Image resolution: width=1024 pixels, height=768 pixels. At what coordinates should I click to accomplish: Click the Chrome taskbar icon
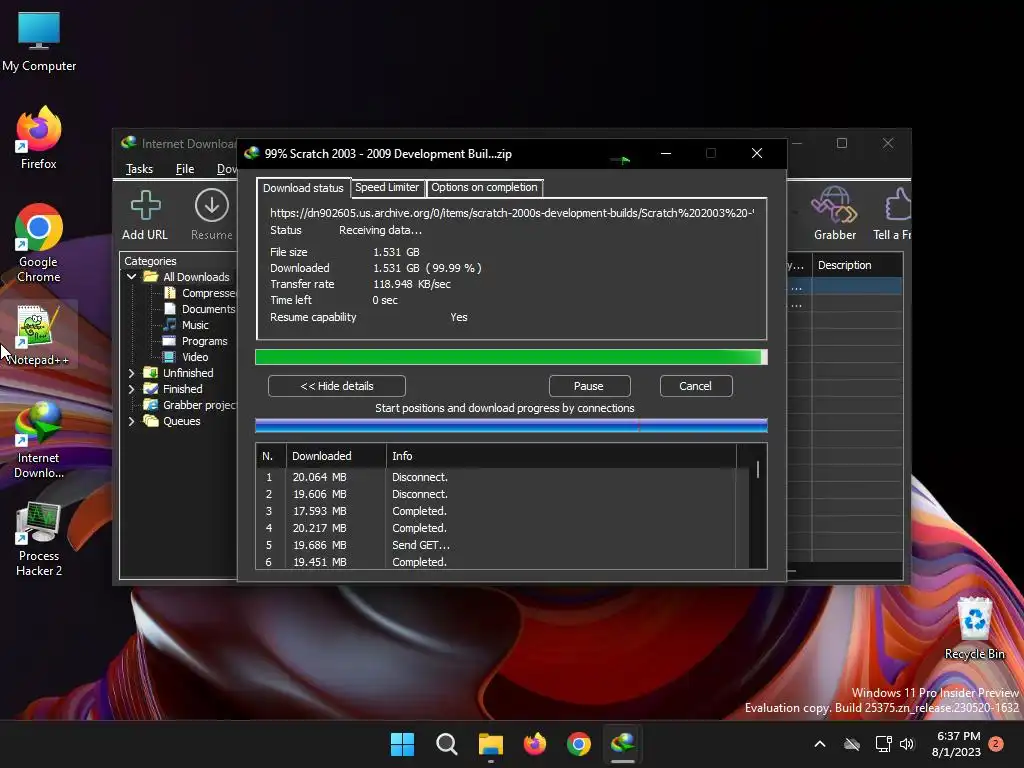pos(579,744)
